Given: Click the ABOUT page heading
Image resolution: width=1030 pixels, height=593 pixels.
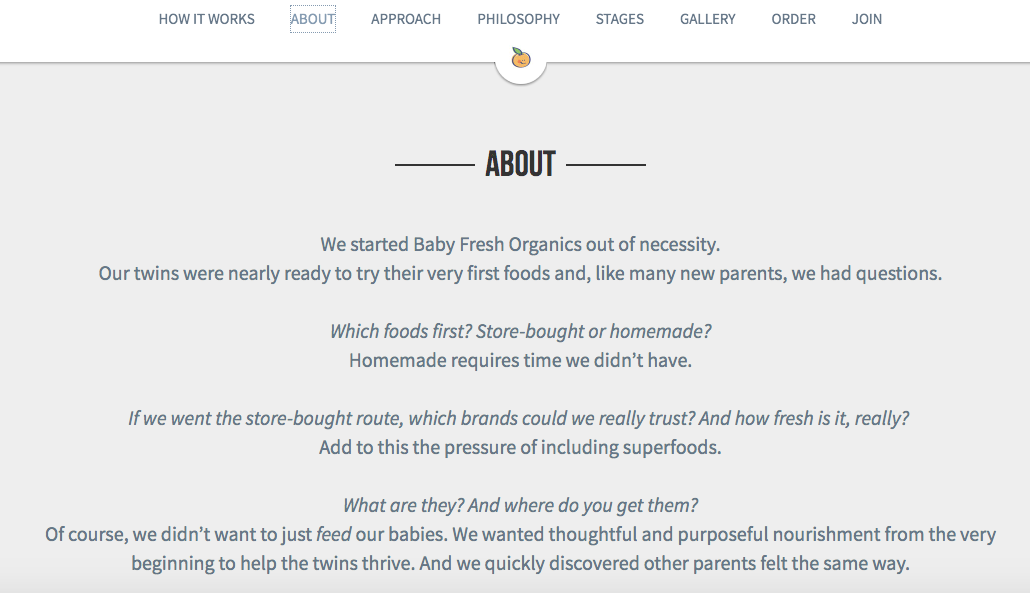Looking at the screenshot, I should click(520, 163).
